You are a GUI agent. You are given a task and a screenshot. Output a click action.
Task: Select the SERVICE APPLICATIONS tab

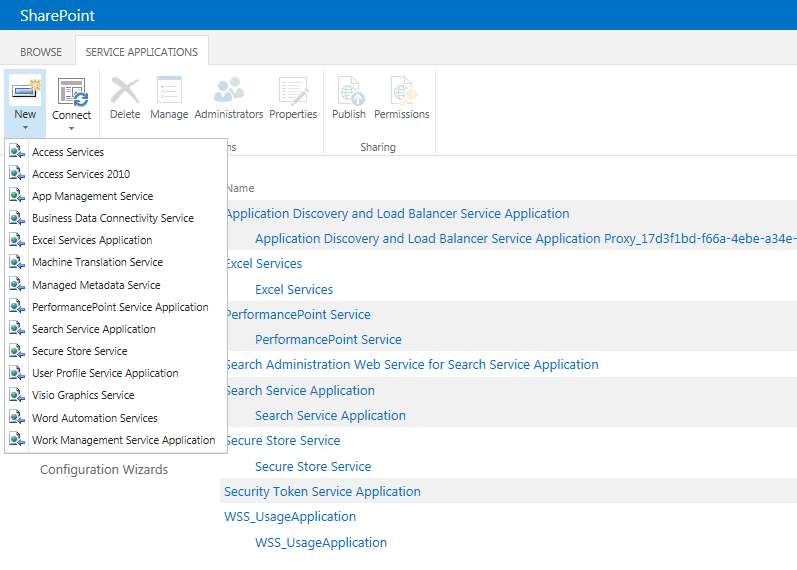coord(141,52)
